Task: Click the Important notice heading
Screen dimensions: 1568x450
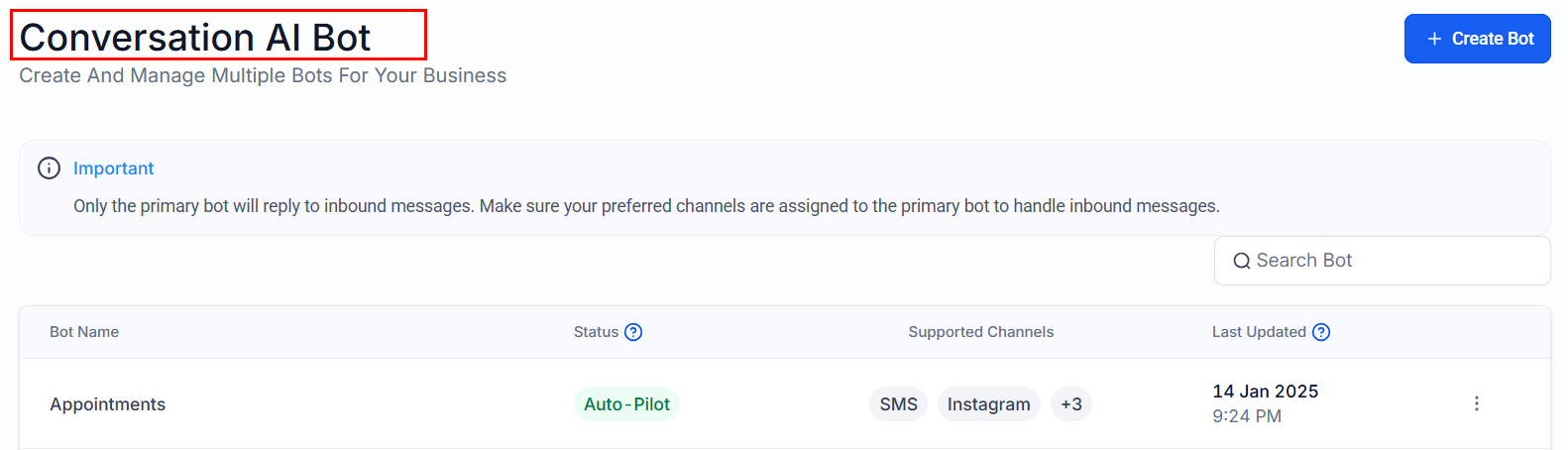Action: click(x=113, y=169)
